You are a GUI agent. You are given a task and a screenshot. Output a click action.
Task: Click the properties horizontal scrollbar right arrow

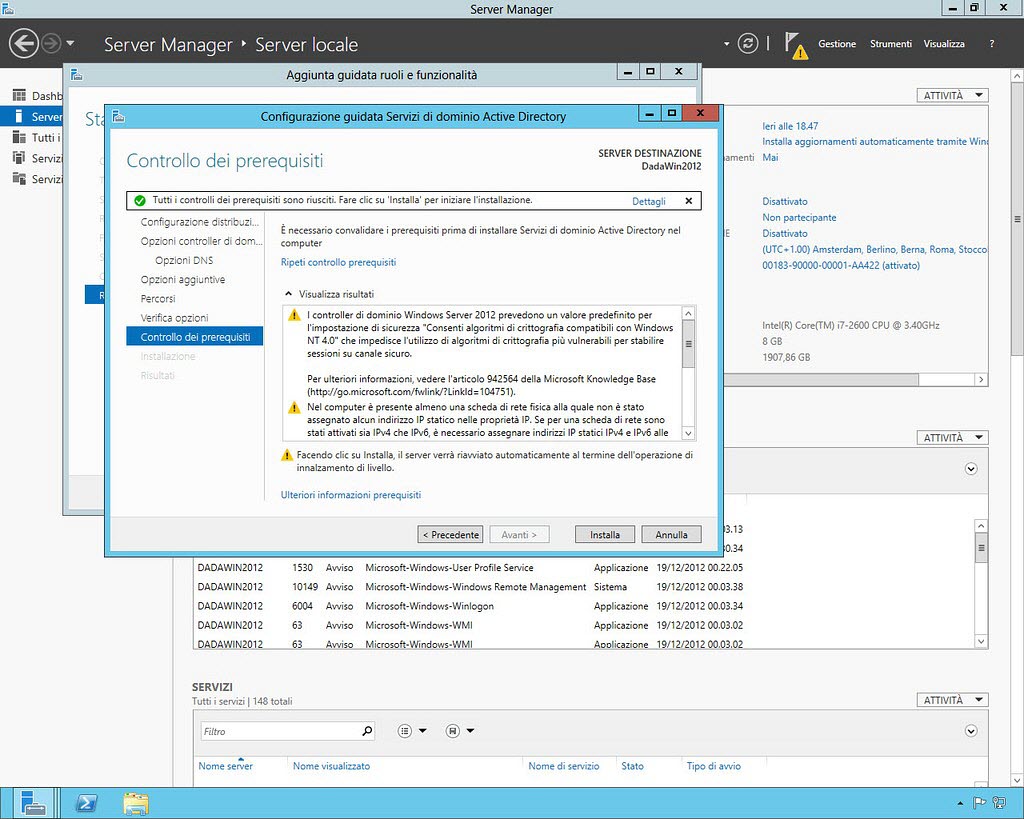point(981,379)
